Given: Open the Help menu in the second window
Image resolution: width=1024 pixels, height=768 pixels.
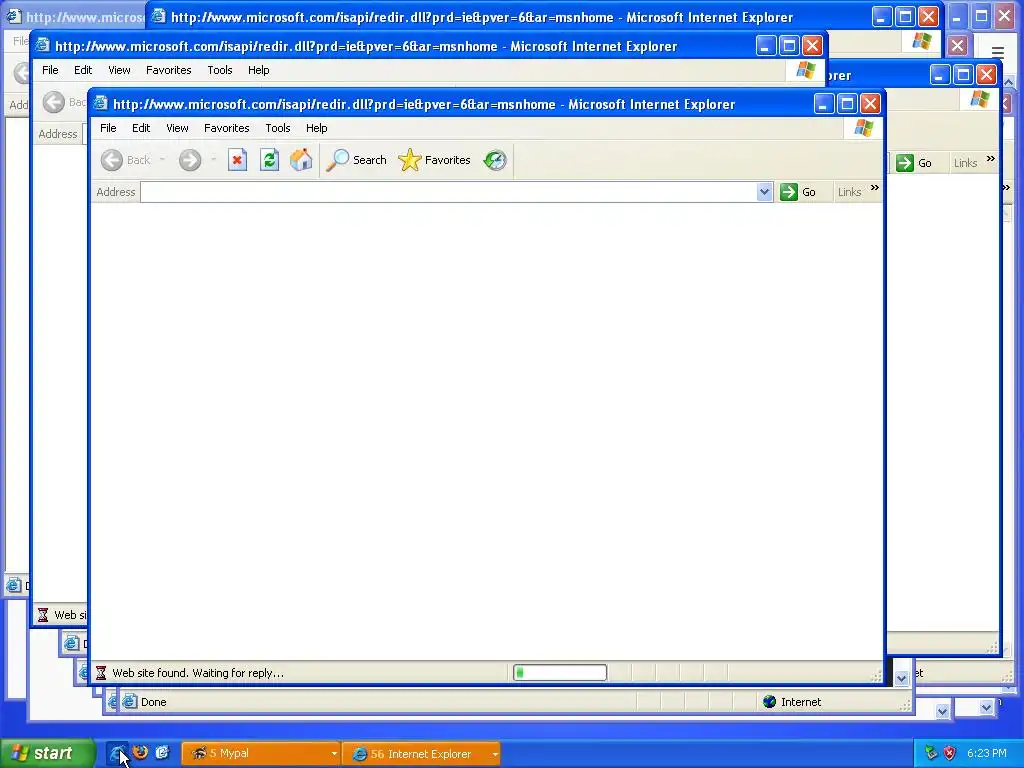Looking at the screenshot, I should (x=259, y=70).
